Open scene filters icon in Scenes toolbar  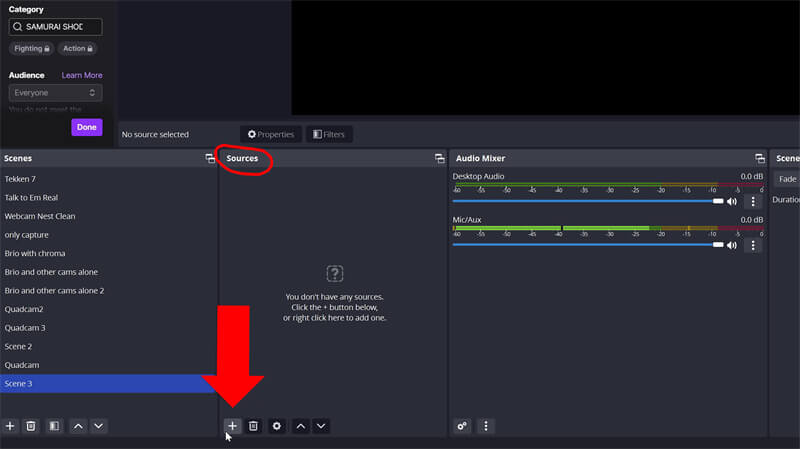(x=54, y=426)
